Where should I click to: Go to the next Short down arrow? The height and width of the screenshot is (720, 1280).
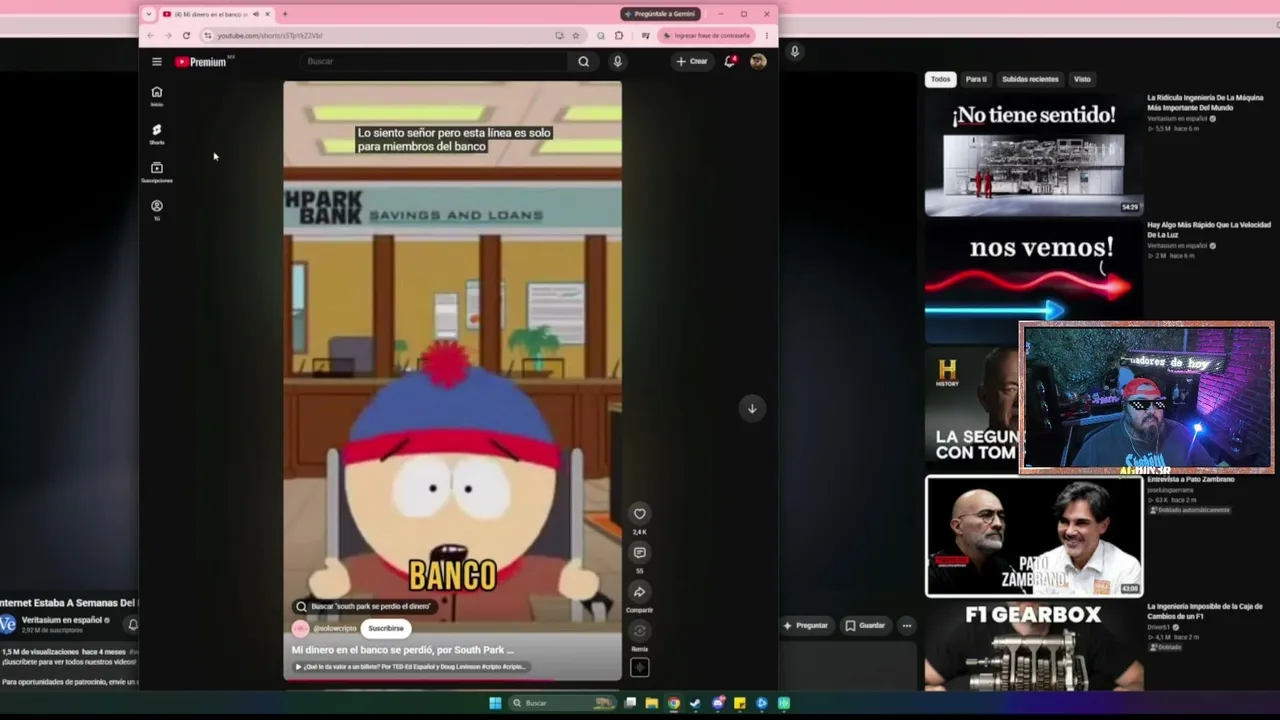[752, 408]
